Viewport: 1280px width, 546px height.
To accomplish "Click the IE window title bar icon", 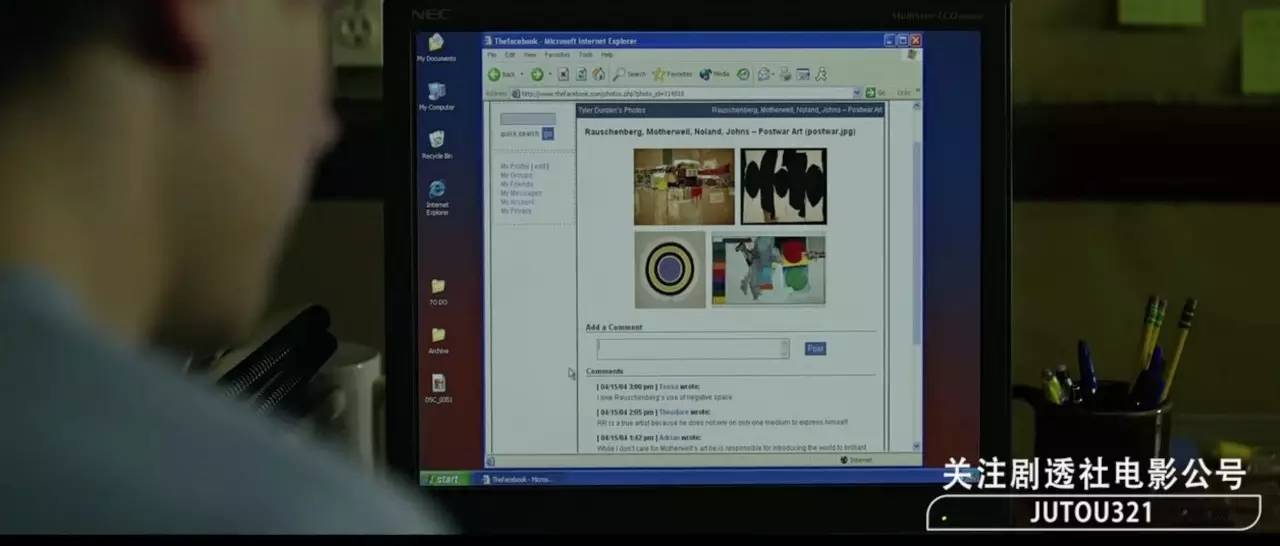I will [488, 41].
